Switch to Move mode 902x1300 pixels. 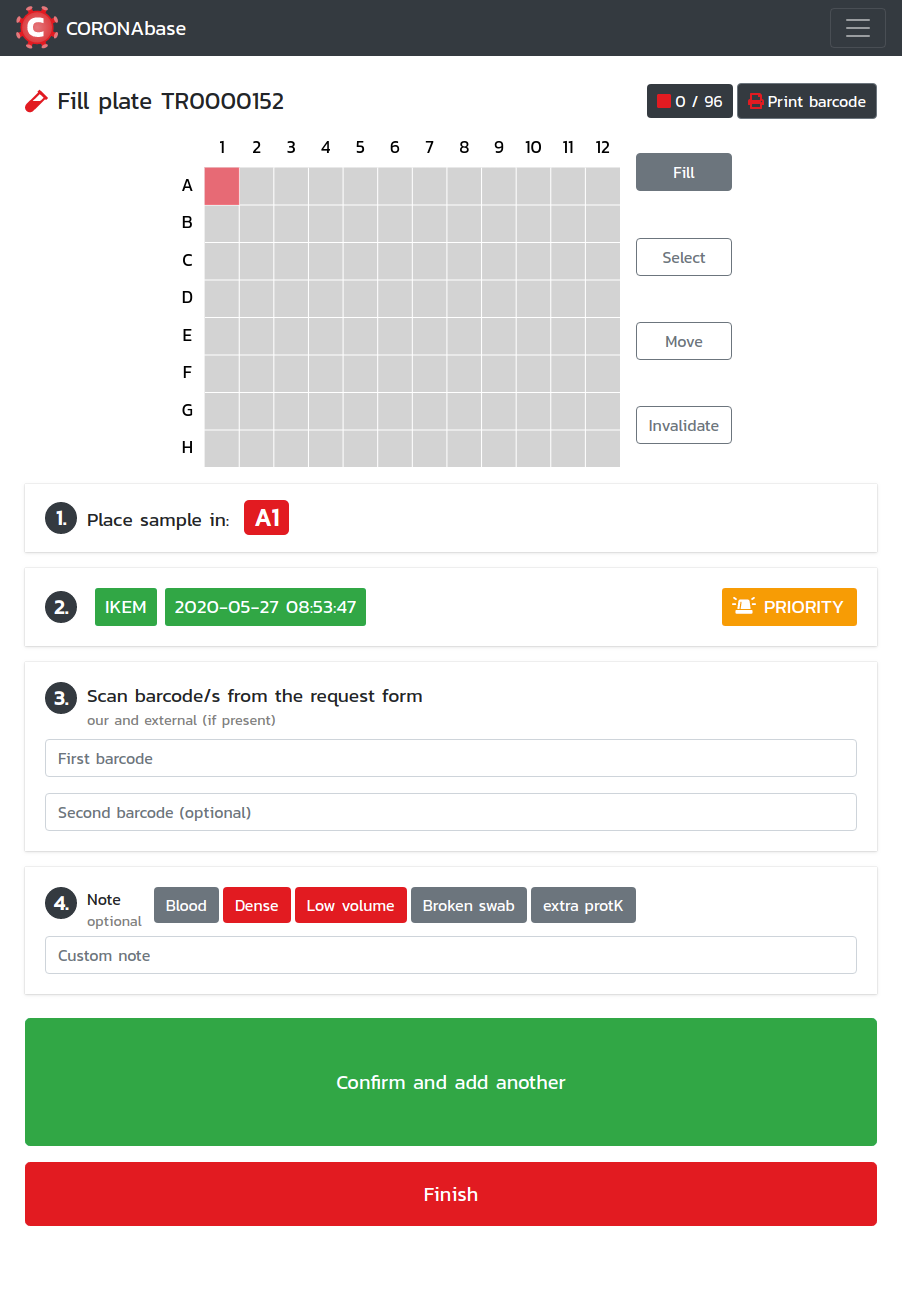click(684, 341)
